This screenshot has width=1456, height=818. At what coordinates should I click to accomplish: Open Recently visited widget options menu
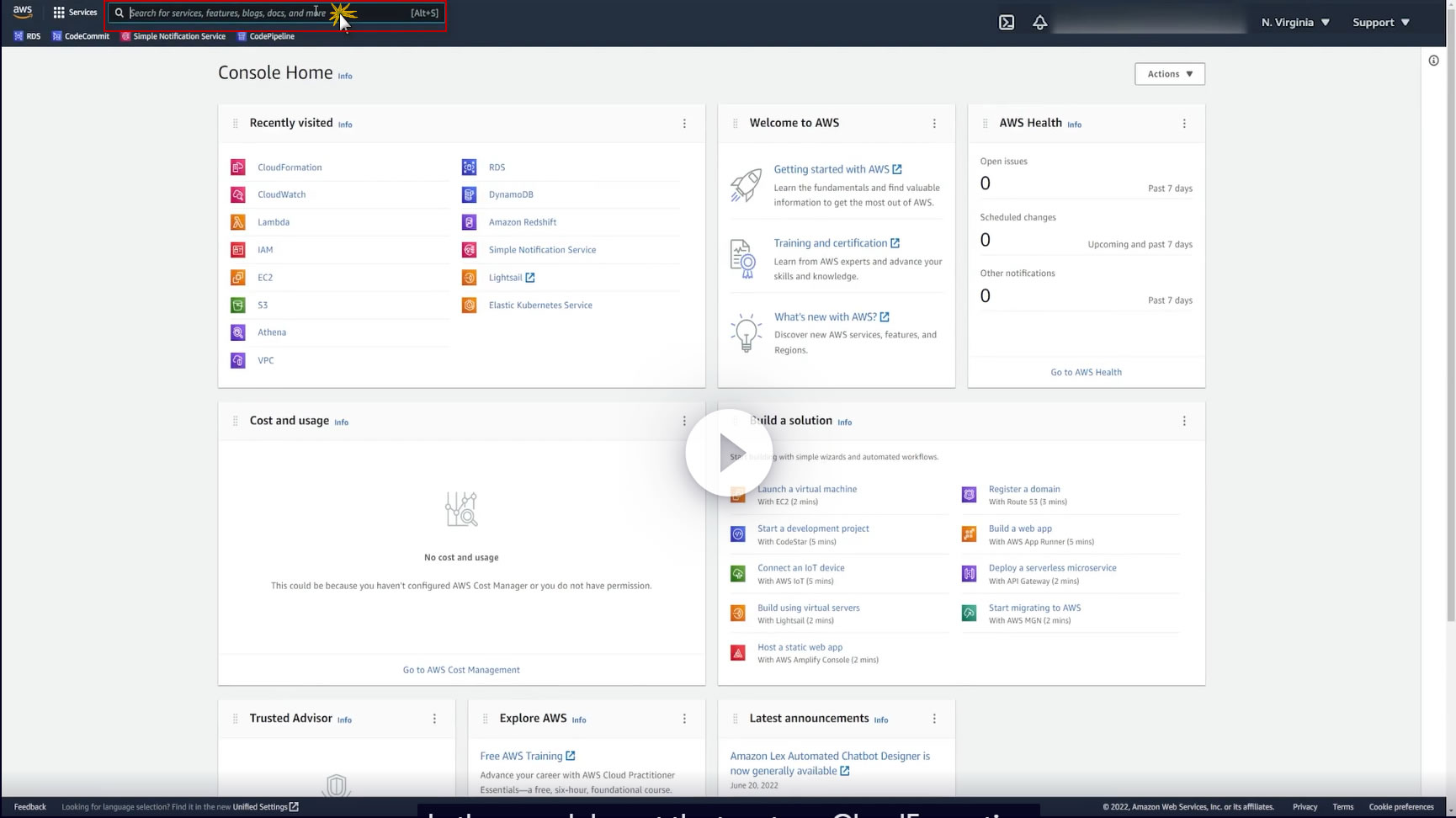(684, 124)
